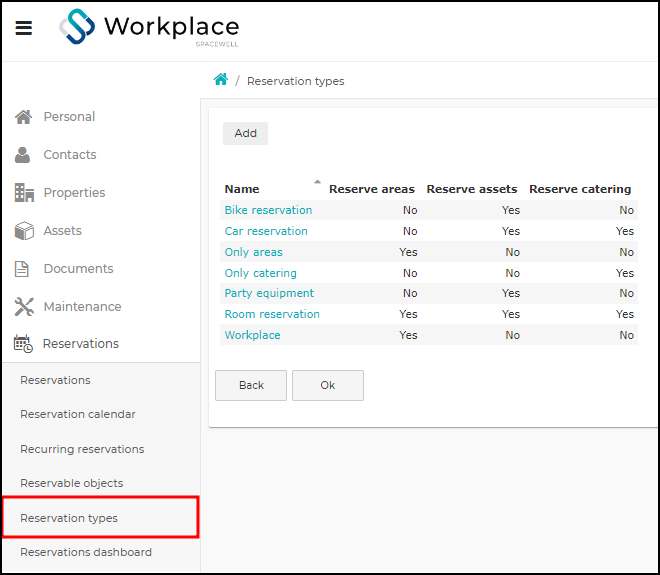Open the Bike reservation type link
This screenshot has height=575, width=660.
click(268, 210)
